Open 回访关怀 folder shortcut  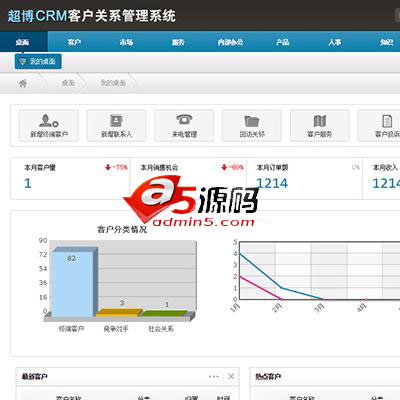pyautogui.click(x=252, y=126)
